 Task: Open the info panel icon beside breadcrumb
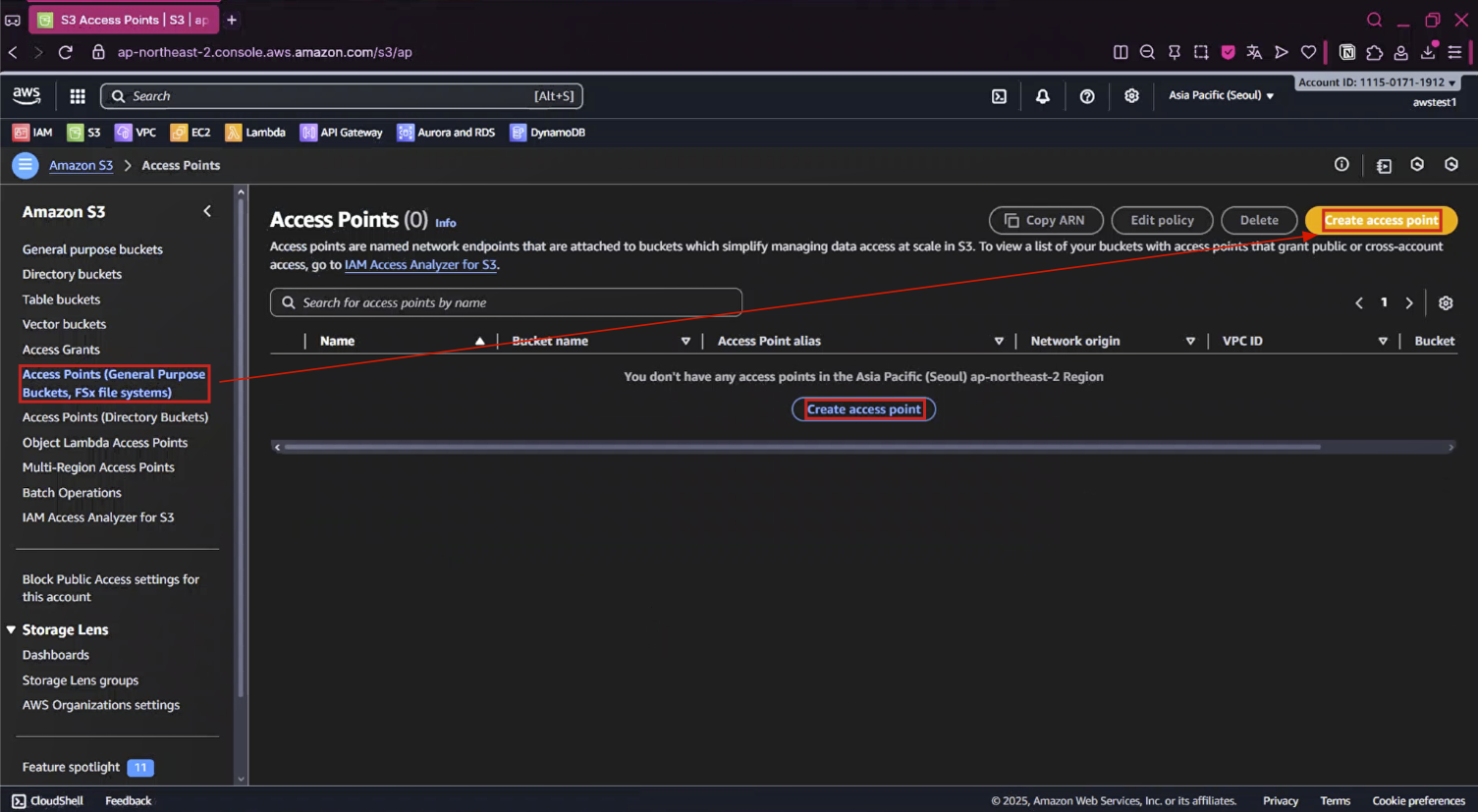tap(1341, 165)
